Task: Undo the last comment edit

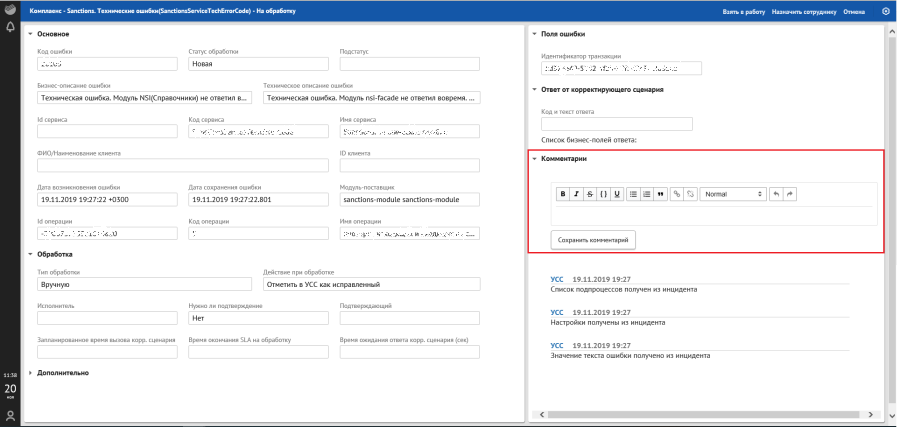Action: 777,194
